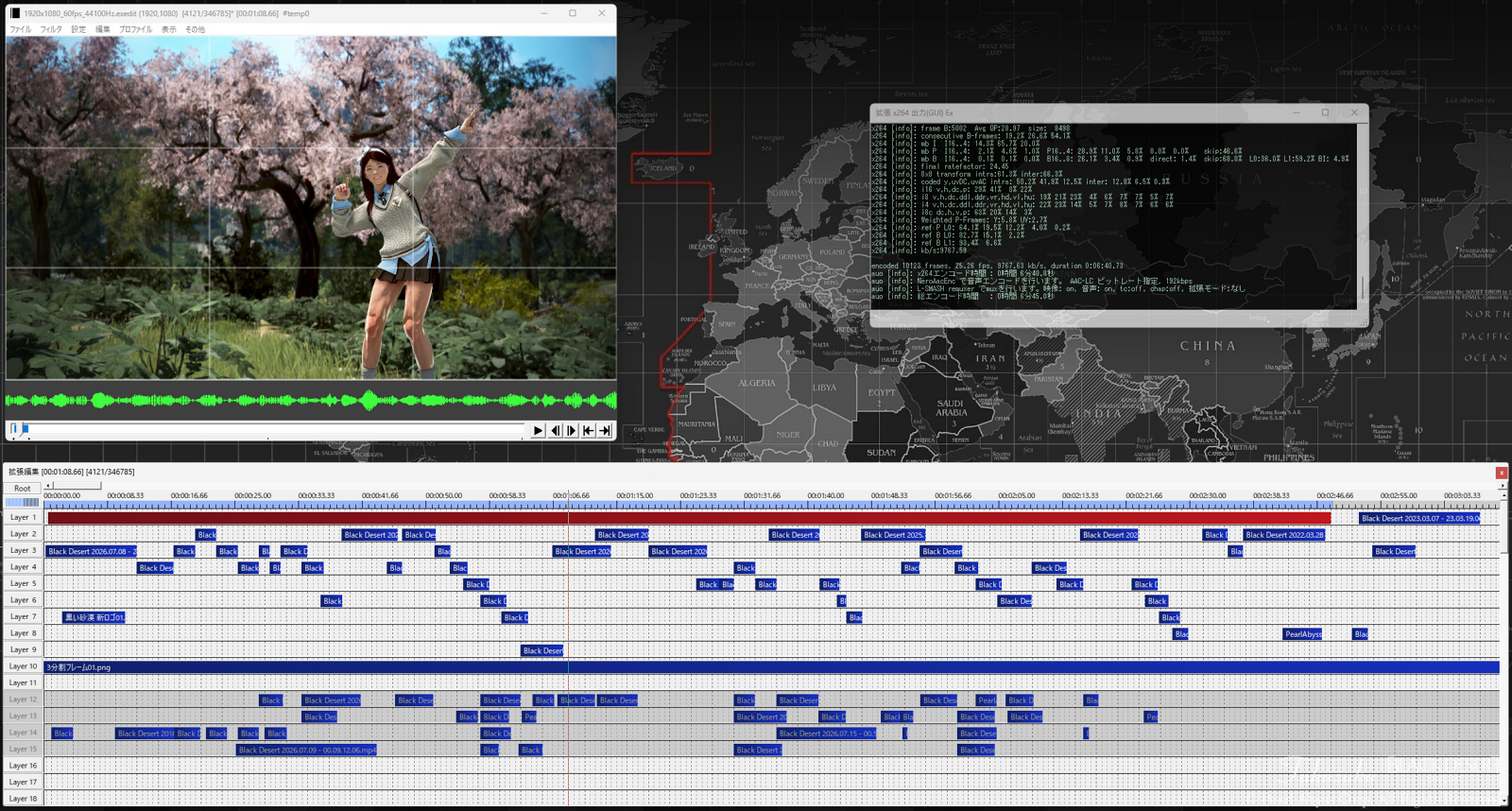
Task: Open the その他 menu
Action: [195, 29]
